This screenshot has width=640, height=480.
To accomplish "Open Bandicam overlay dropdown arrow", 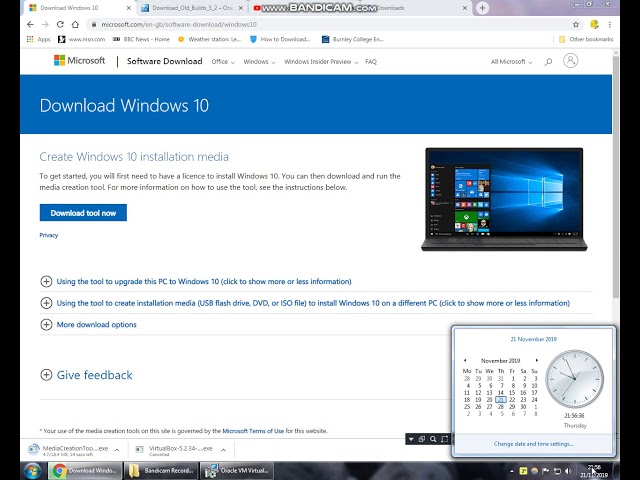I will 411,439.
